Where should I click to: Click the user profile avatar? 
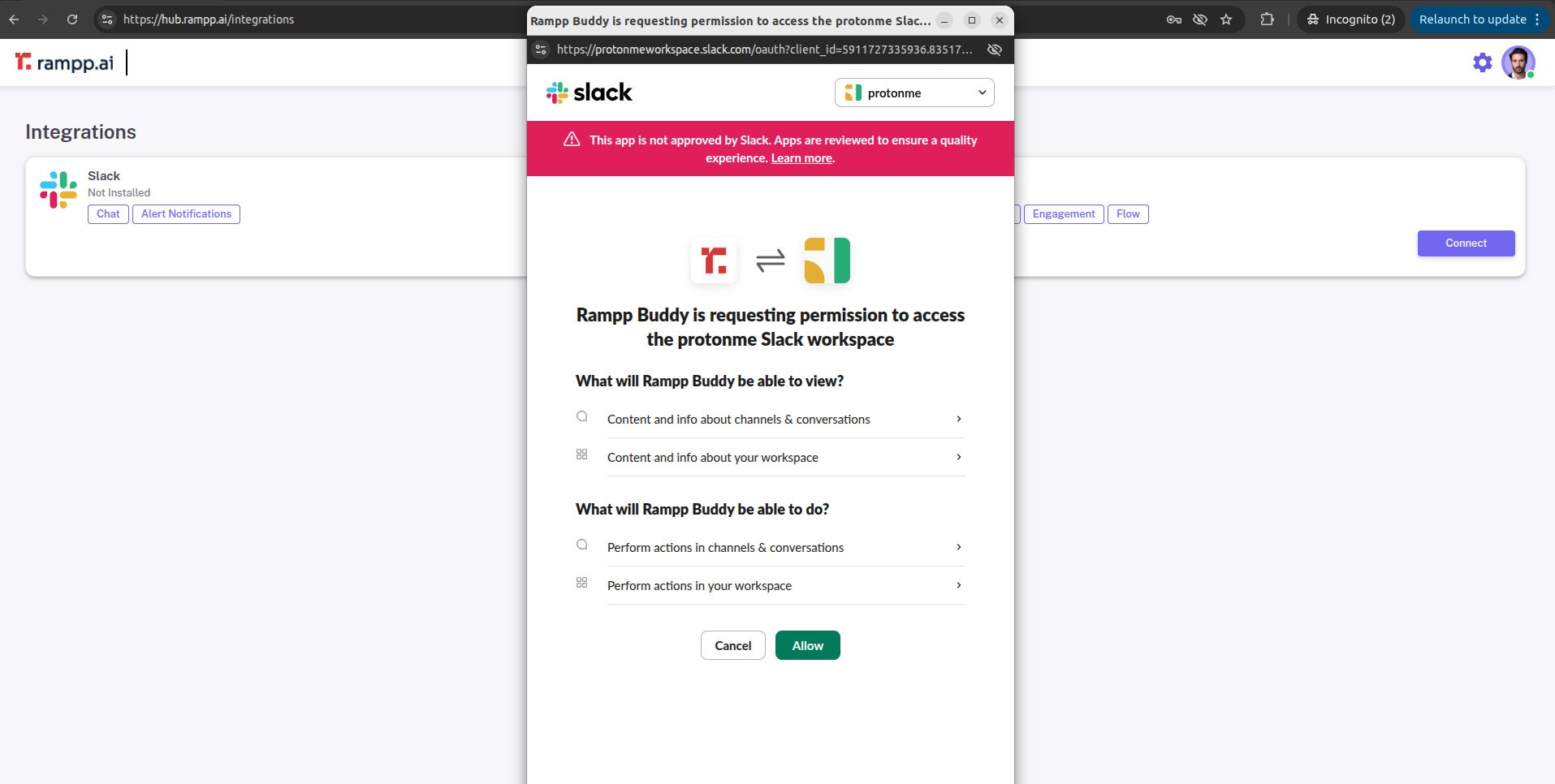tap(1517, 62)
